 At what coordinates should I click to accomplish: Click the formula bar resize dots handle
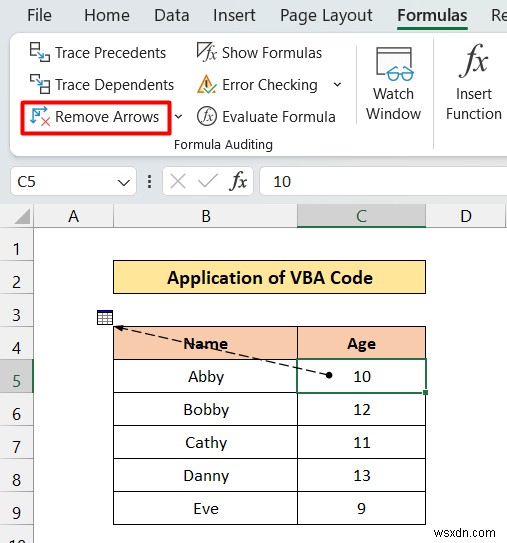[x=149, y=181]
